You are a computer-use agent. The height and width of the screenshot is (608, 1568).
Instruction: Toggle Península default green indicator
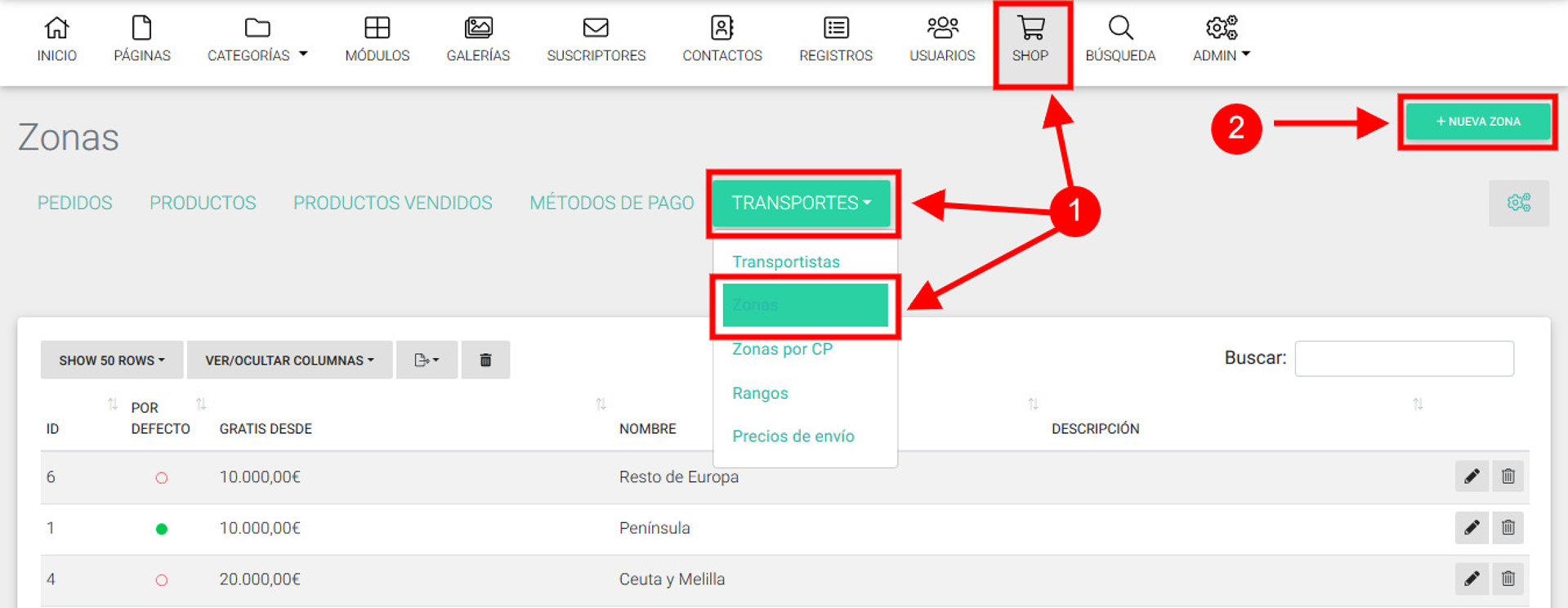pos(162,529)
